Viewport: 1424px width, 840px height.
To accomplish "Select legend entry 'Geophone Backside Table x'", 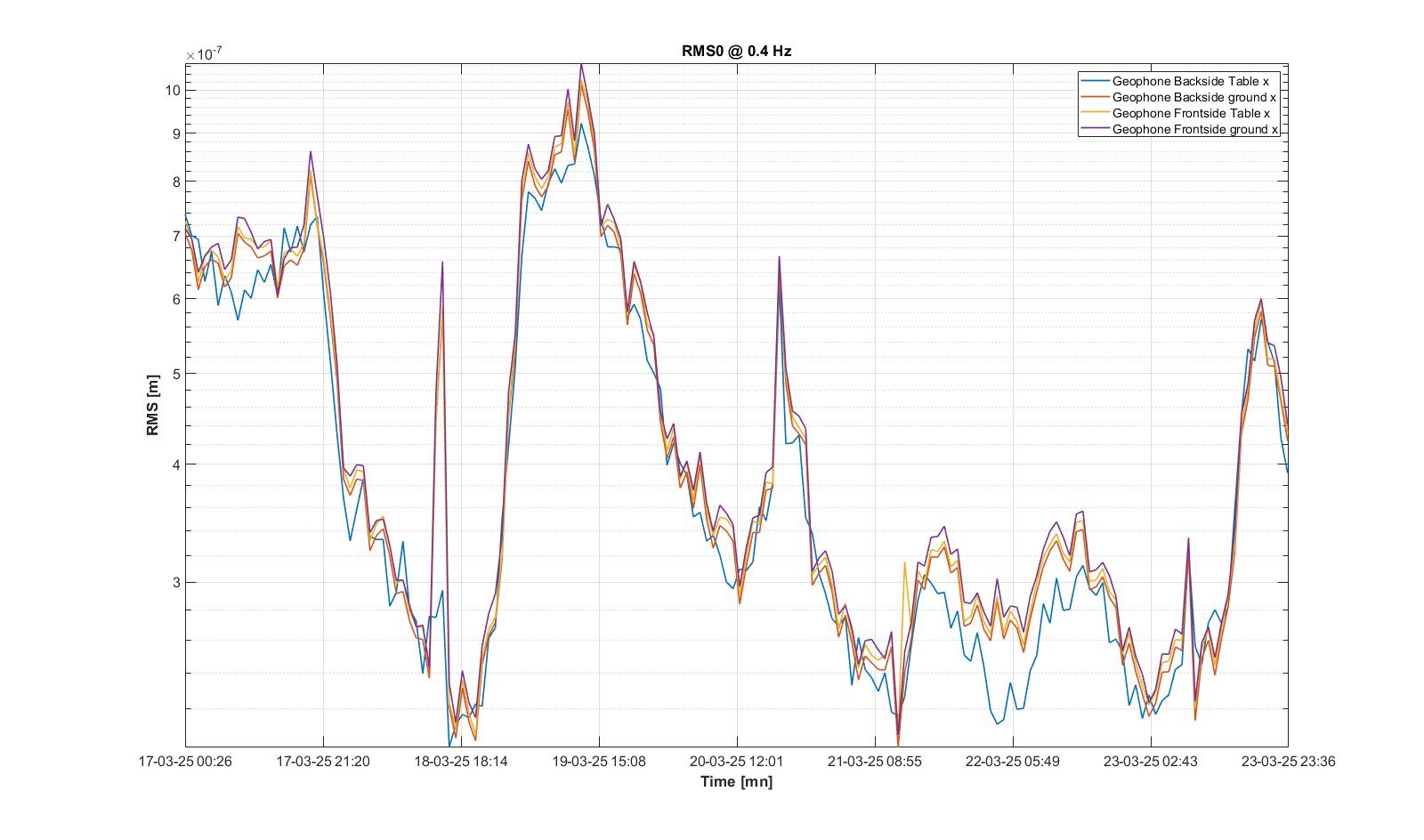I will coord(1191,81).
